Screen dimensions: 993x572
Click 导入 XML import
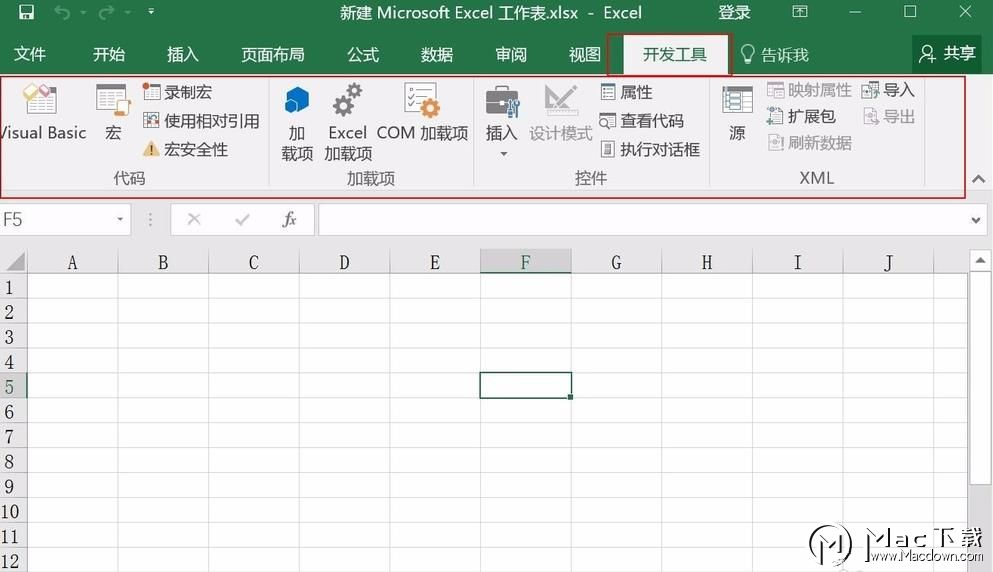(888, 91)
